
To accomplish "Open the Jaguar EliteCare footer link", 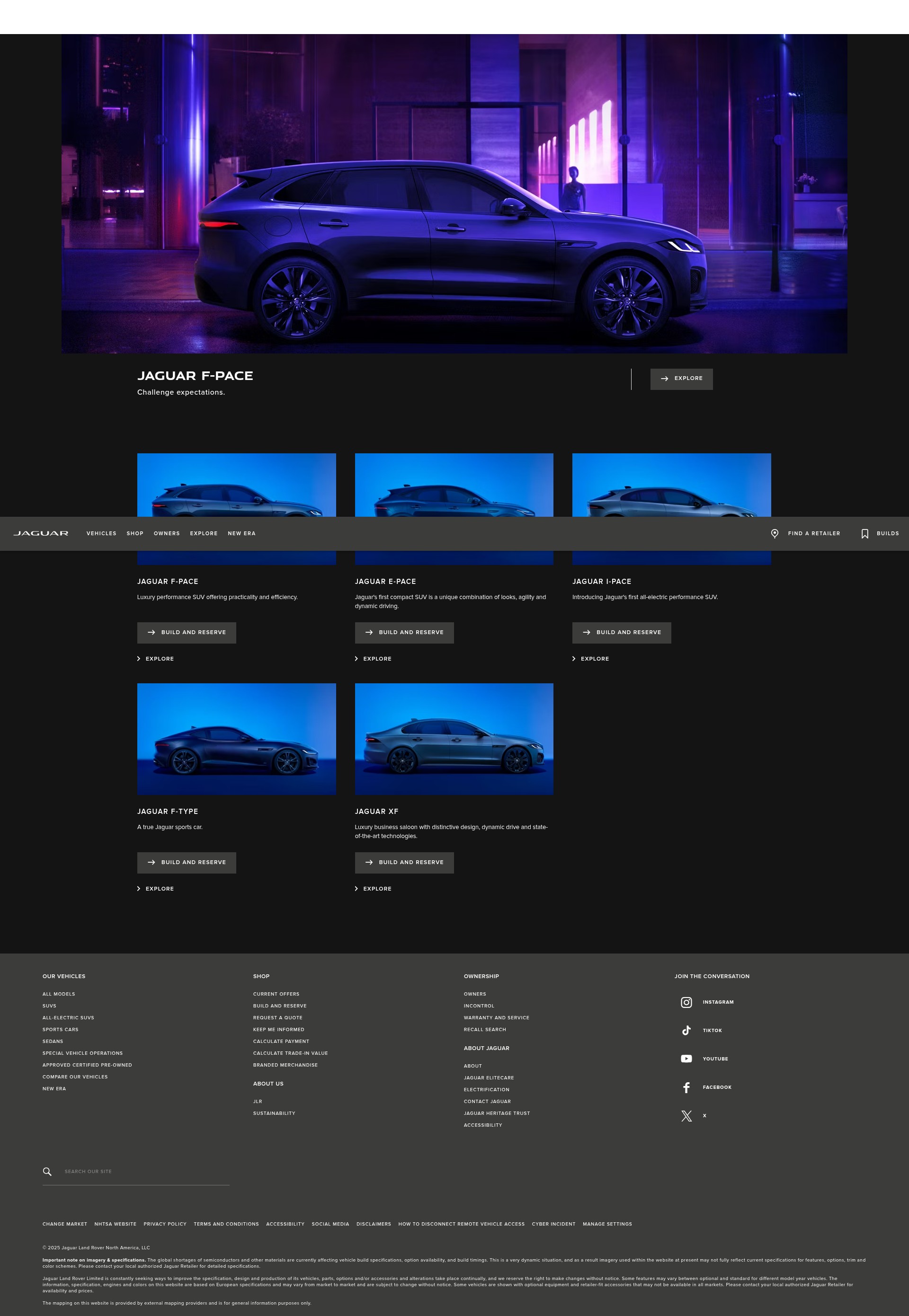I will (x=489, y=1078).
